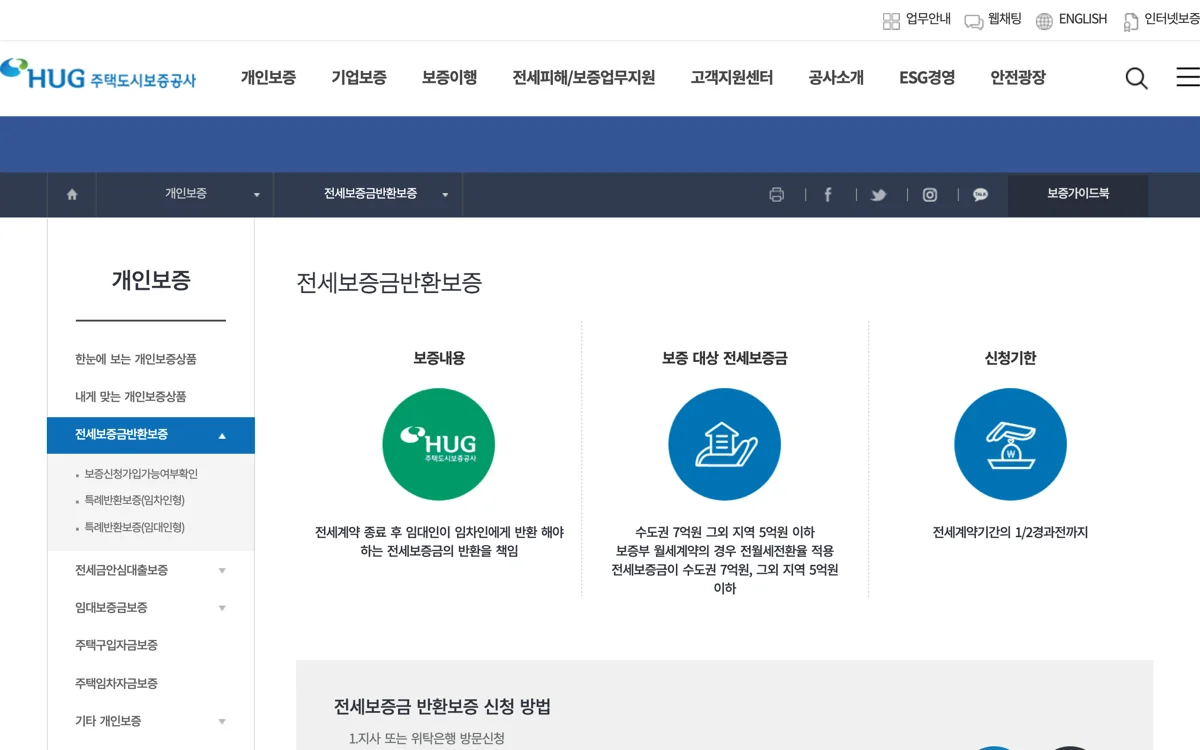Expand the 전세금안심대출보증 sidebar arrow
The width and height of the screenshot is (1200, 750).
pos(222,571)
